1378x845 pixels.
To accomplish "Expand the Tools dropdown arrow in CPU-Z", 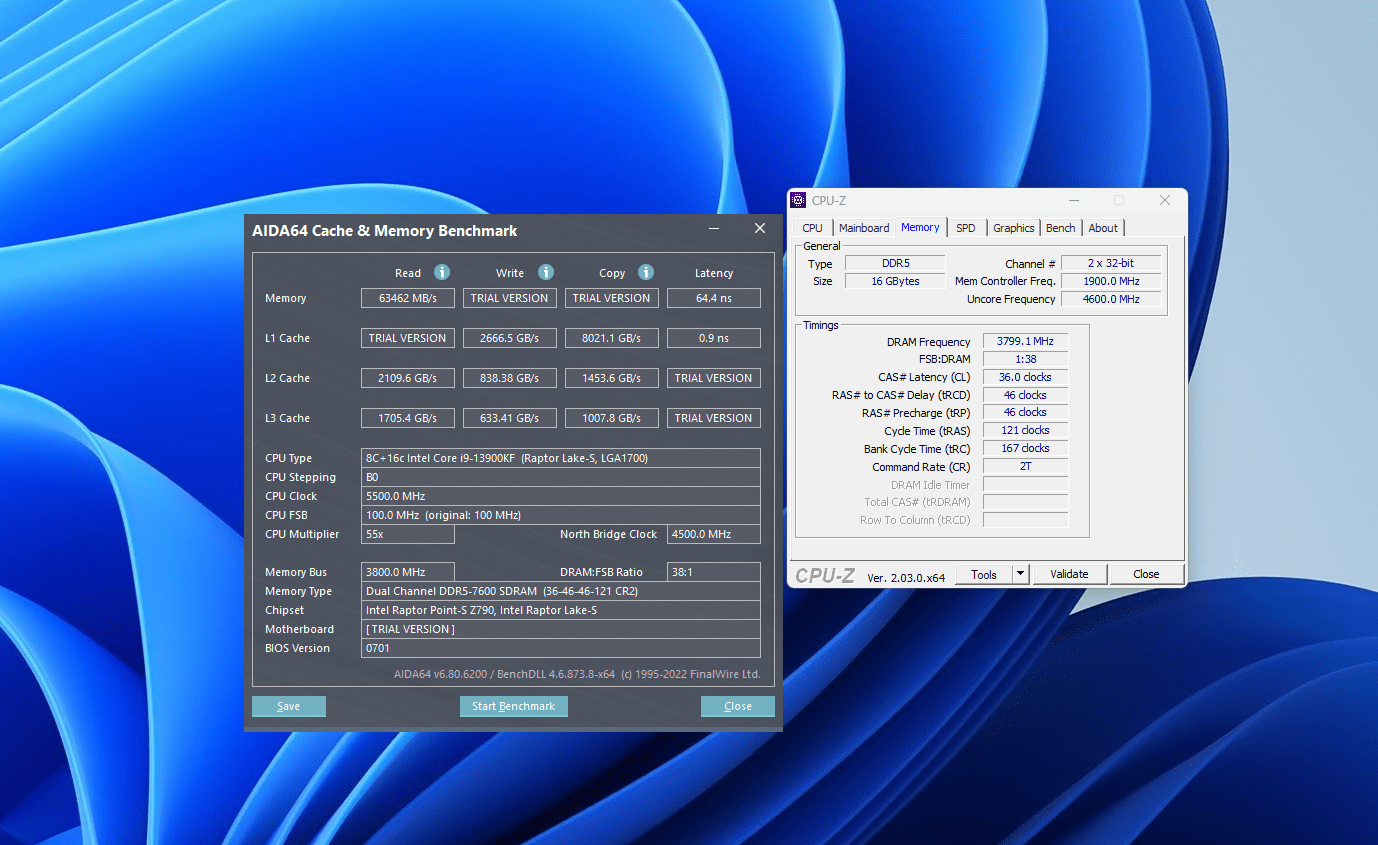I will click(1020, 574).
